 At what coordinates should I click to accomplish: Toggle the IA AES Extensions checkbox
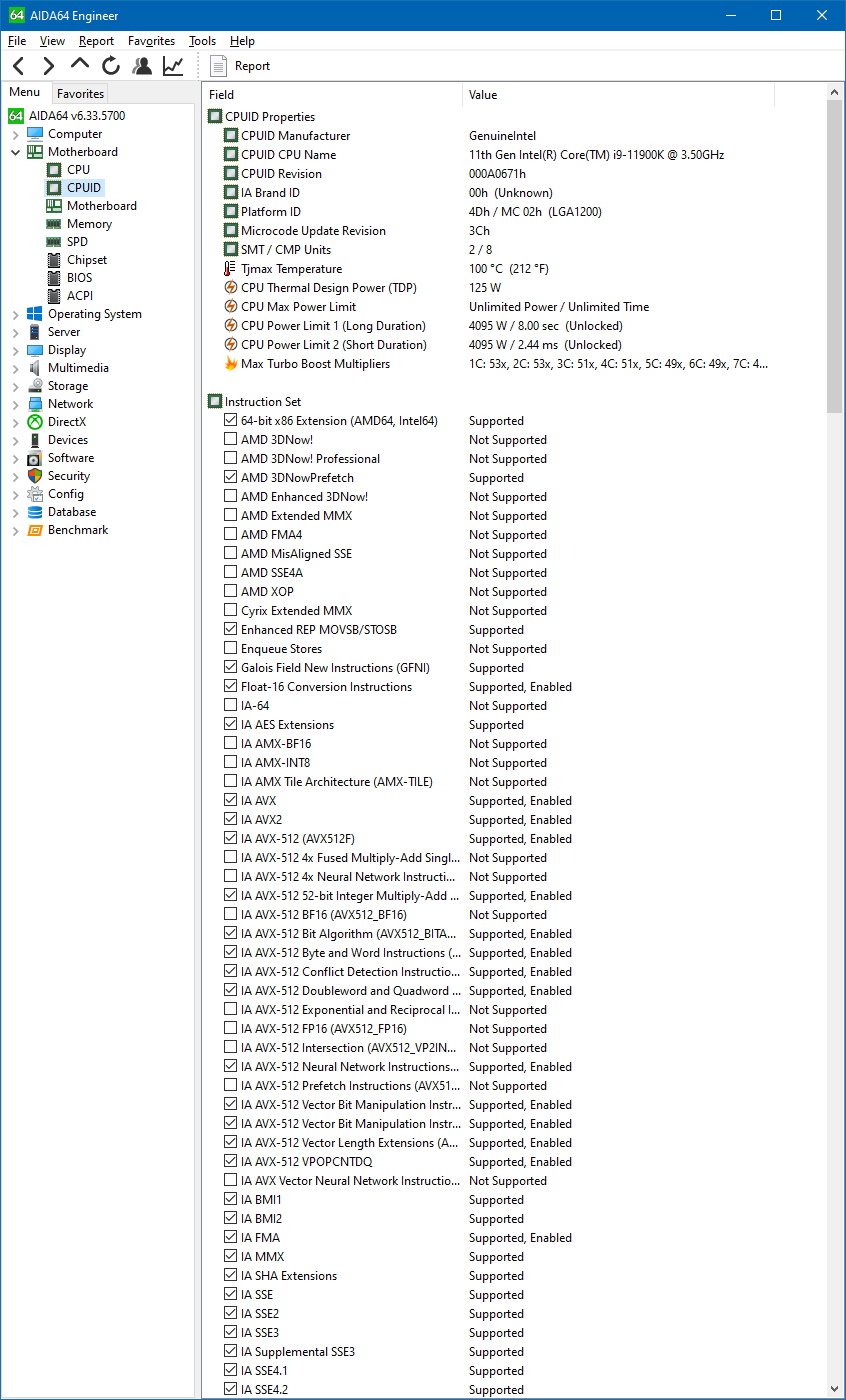click(231, 725)
